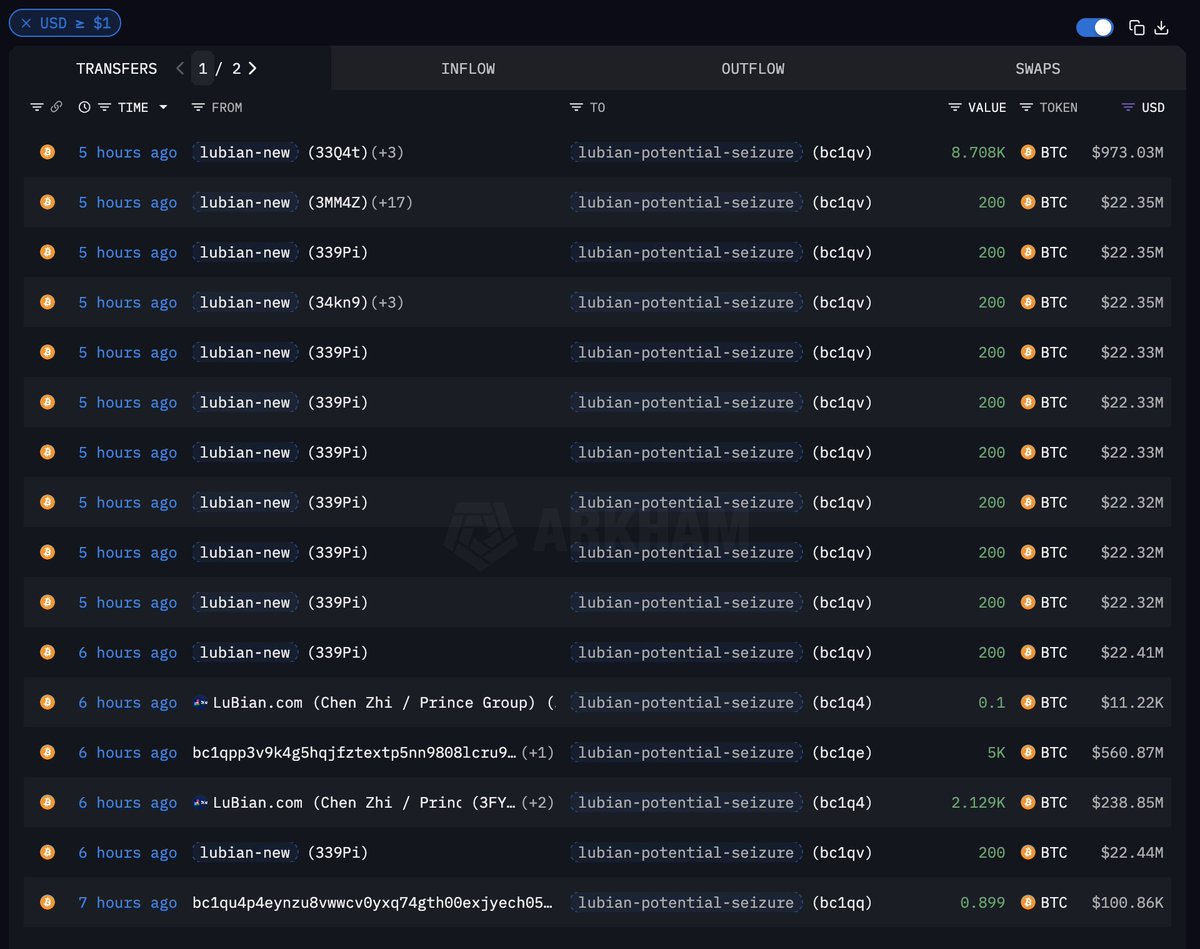Click the copy icon in top right
Image resolution: width=1200 pixels, height=949 pixels.
pyautogui.click(x=1136, y=28)
